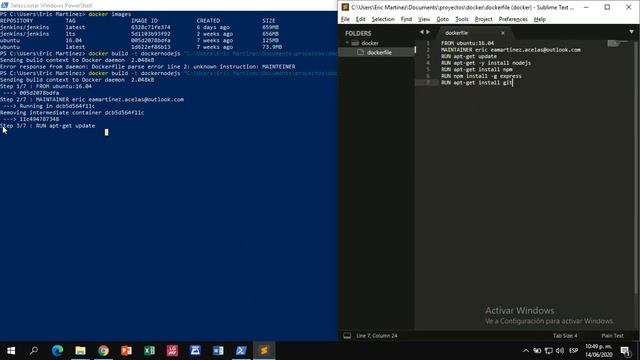Click the ESP language indicator
The image size is (640, 360).
pyautogui.click(x=573, y=351)
